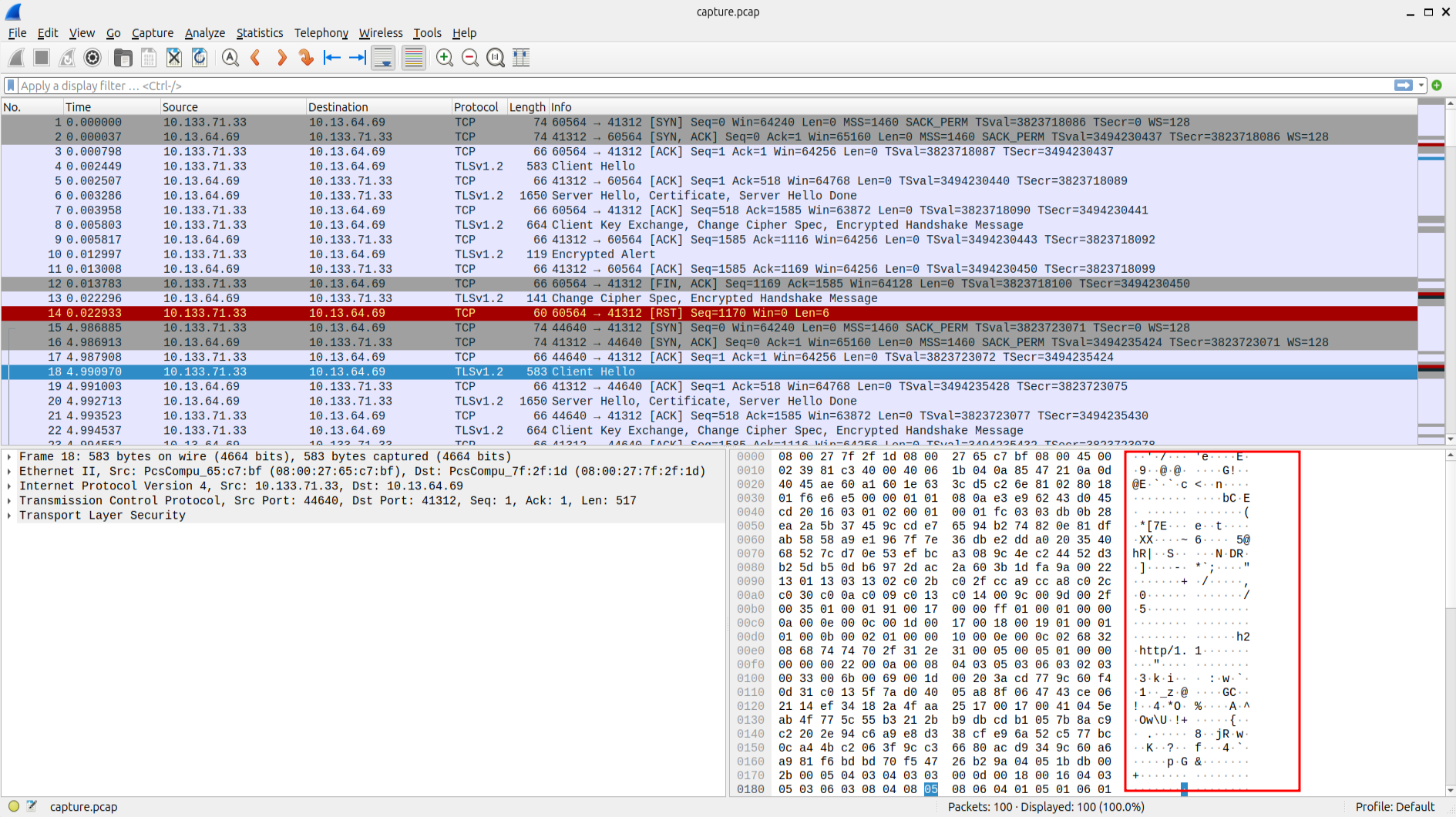
Task: Restart the current capture
Action: [67, 58]
